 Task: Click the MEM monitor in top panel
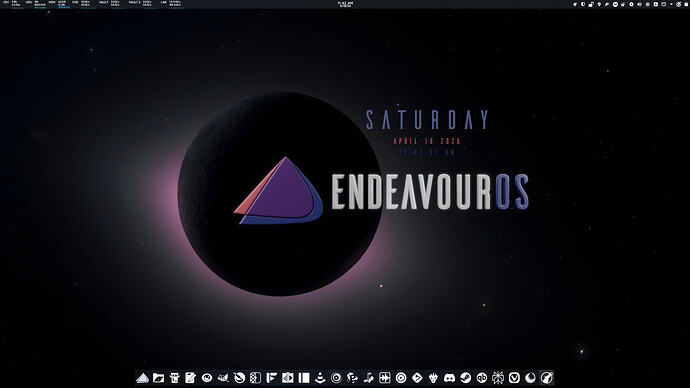coord(59,4)
